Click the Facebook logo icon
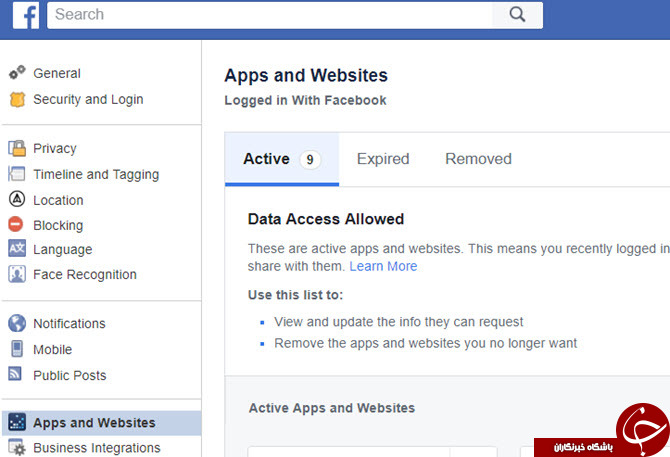Image resolution: width=670 pixels, height=457 pixels. (x=26, y=15)
